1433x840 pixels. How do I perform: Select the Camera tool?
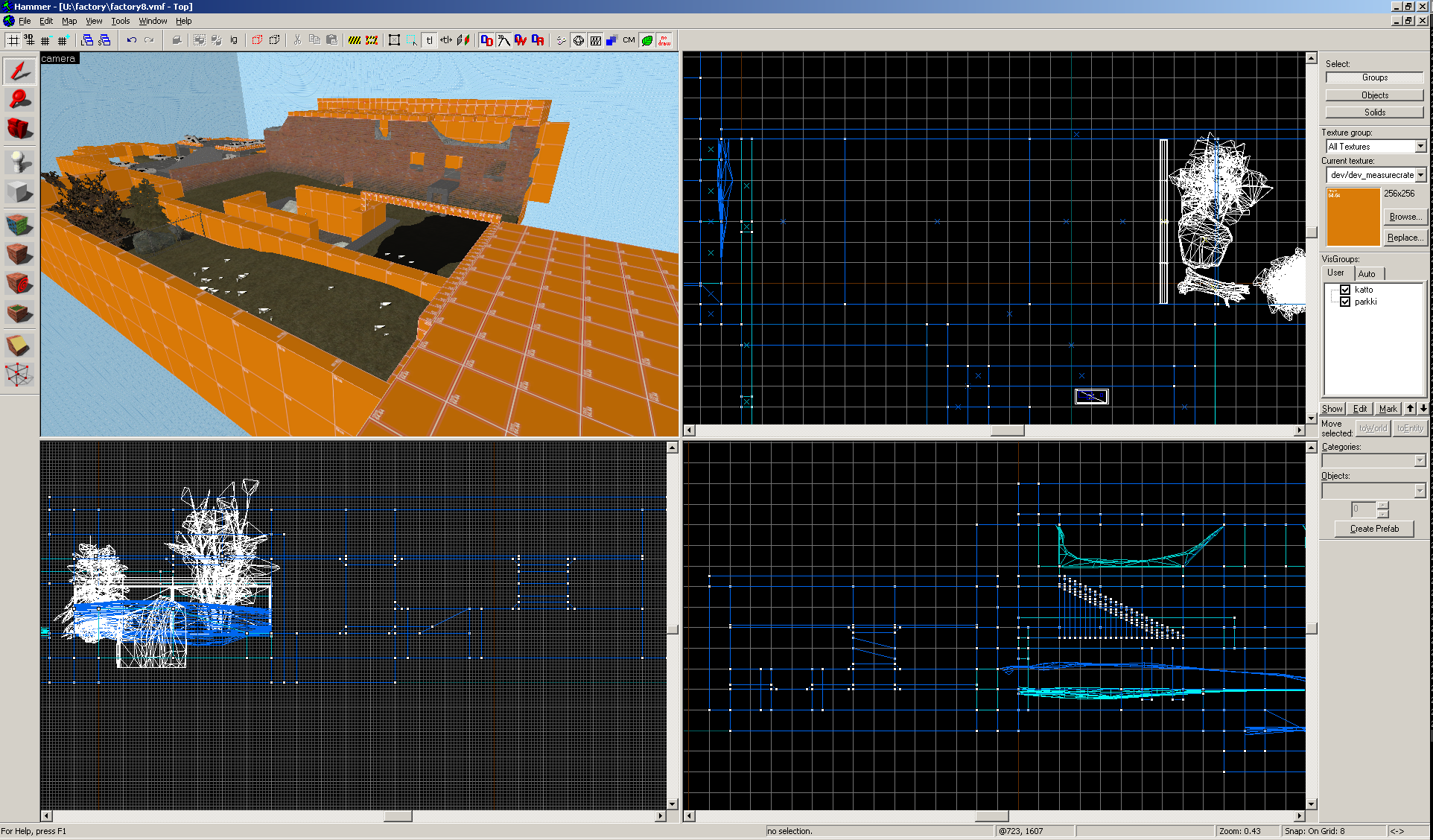point(19,129)
